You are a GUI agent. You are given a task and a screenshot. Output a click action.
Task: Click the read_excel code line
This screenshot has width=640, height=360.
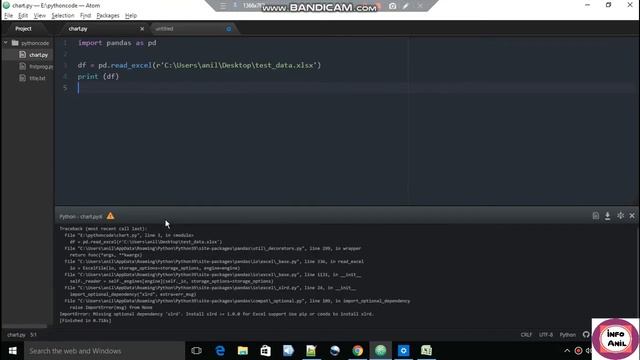tap(199, 65)
